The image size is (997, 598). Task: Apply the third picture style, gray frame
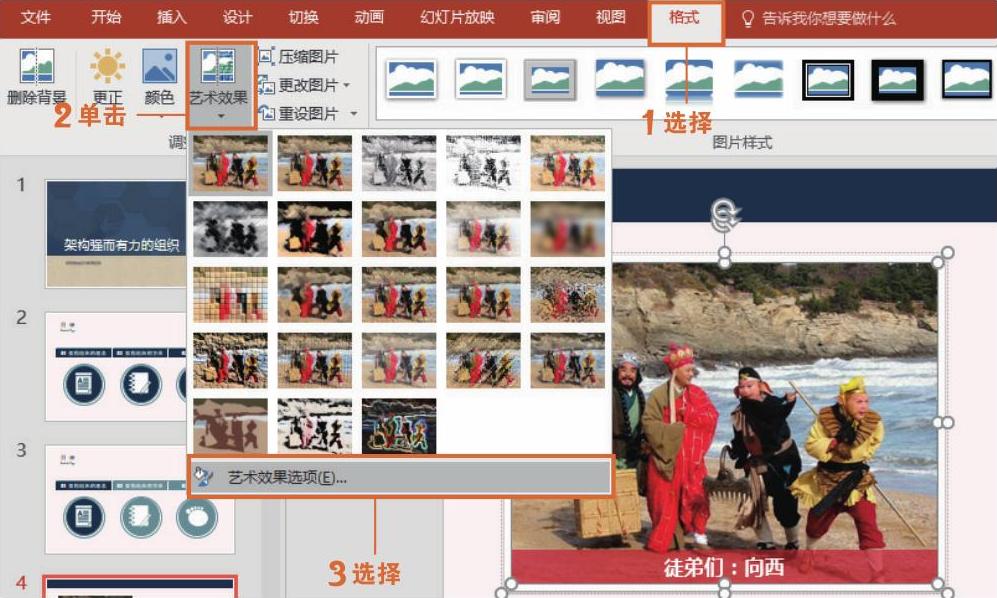pyautogui.click(x=550, y=80)
